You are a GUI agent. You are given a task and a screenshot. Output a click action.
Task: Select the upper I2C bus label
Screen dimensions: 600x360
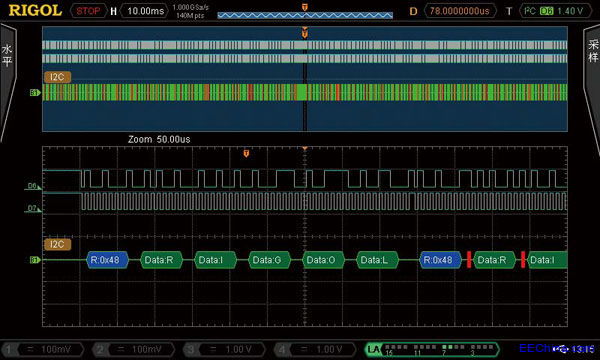tap(57, 77)
